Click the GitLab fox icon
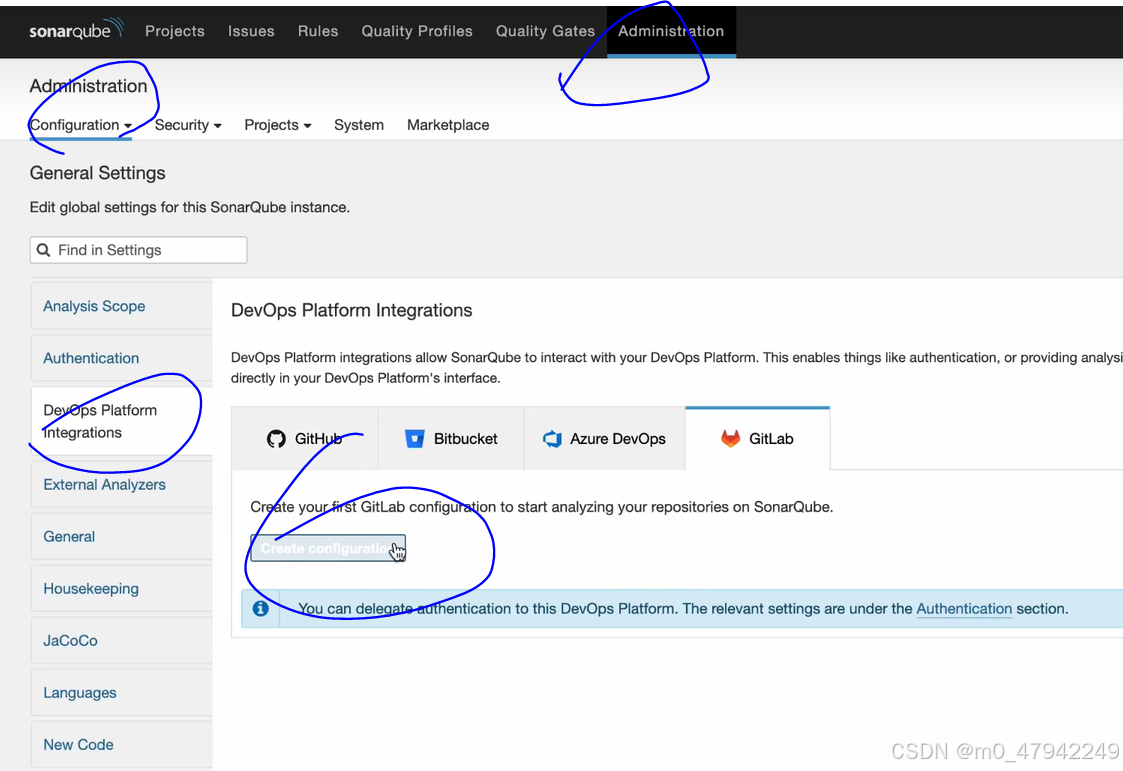Screen dimensions: 1123x771 coord(730,439)
